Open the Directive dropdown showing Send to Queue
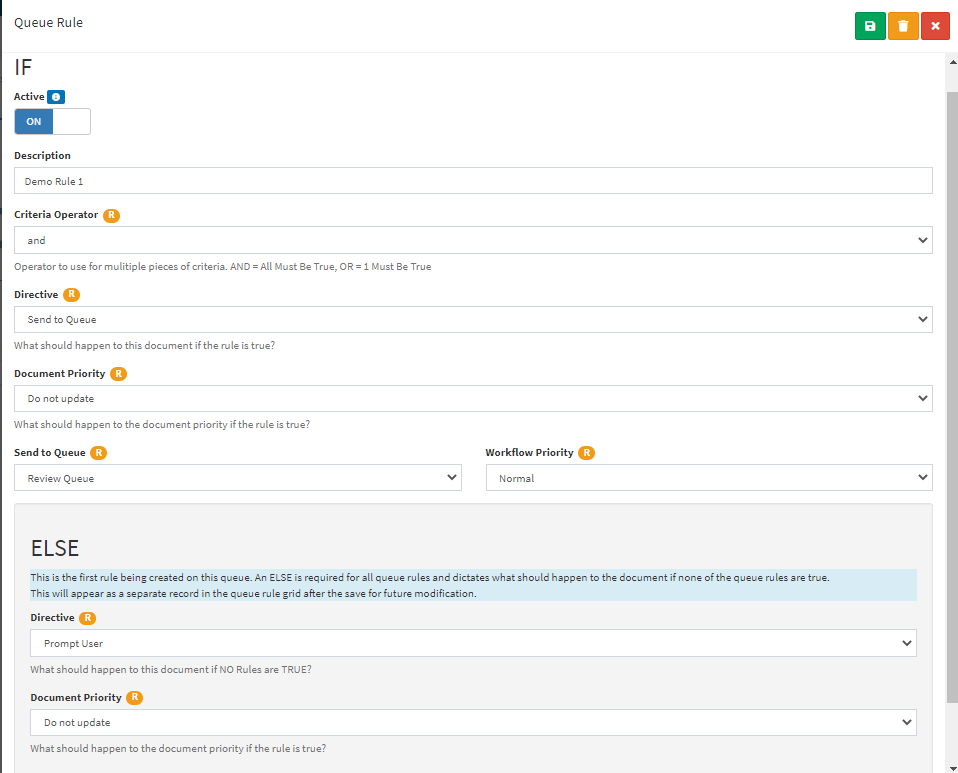 point(472,319)
